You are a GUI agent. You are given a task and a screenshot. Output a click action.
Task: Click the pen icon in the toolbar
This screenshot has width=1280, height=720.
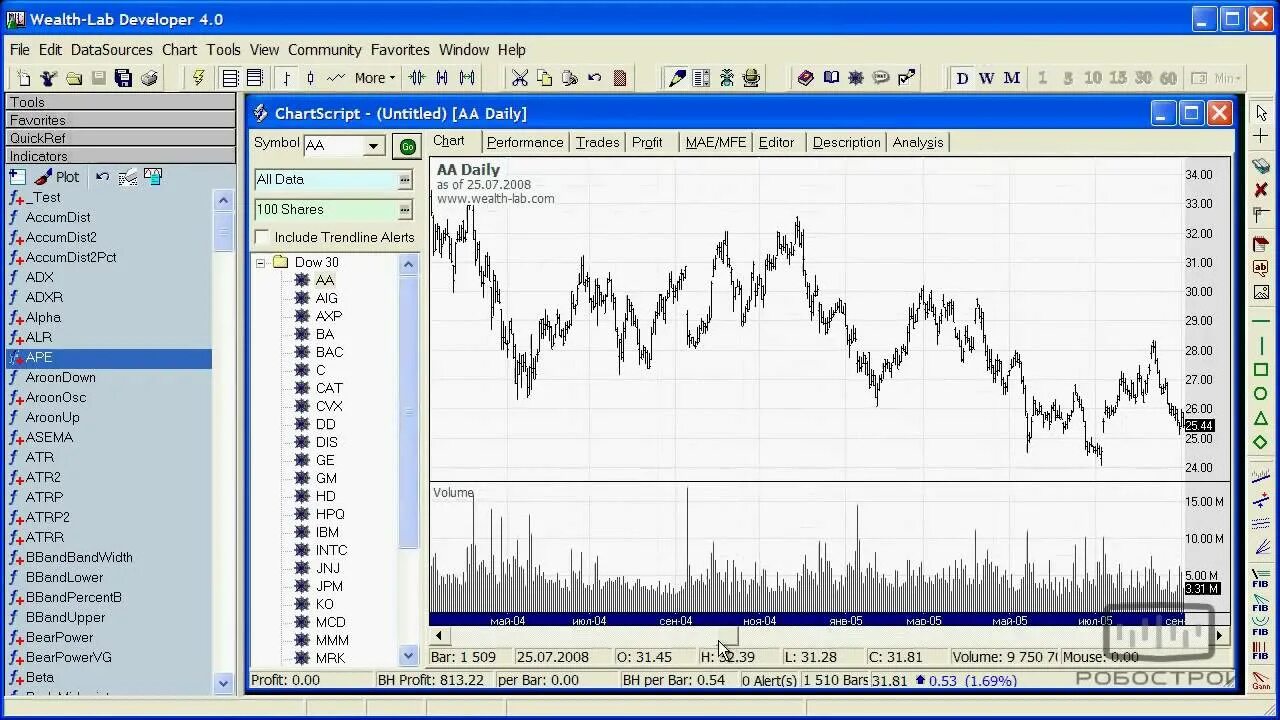pos(677,78)
